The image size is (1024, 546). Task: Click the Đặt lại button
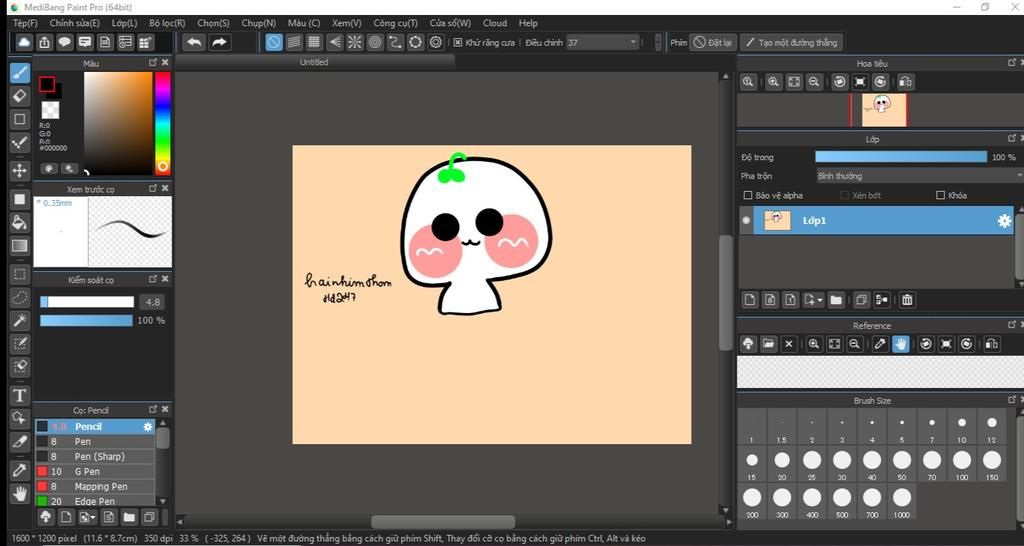(714, 43)
